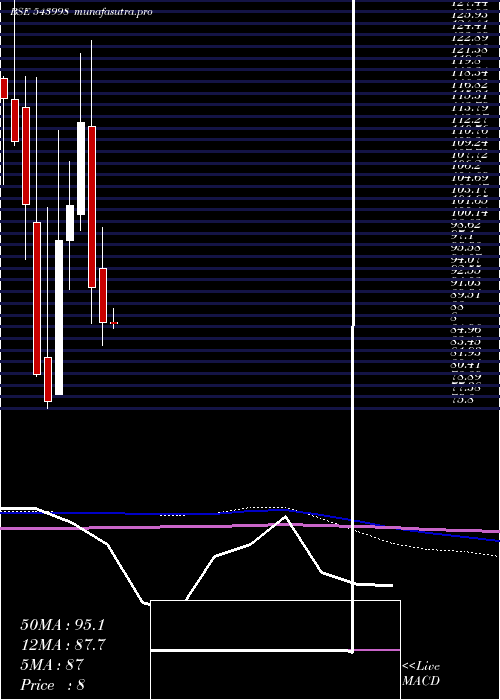The image size is (500, 700).
Task: Click the peak of the white zigzag line
Action: [x=285, y=517]
